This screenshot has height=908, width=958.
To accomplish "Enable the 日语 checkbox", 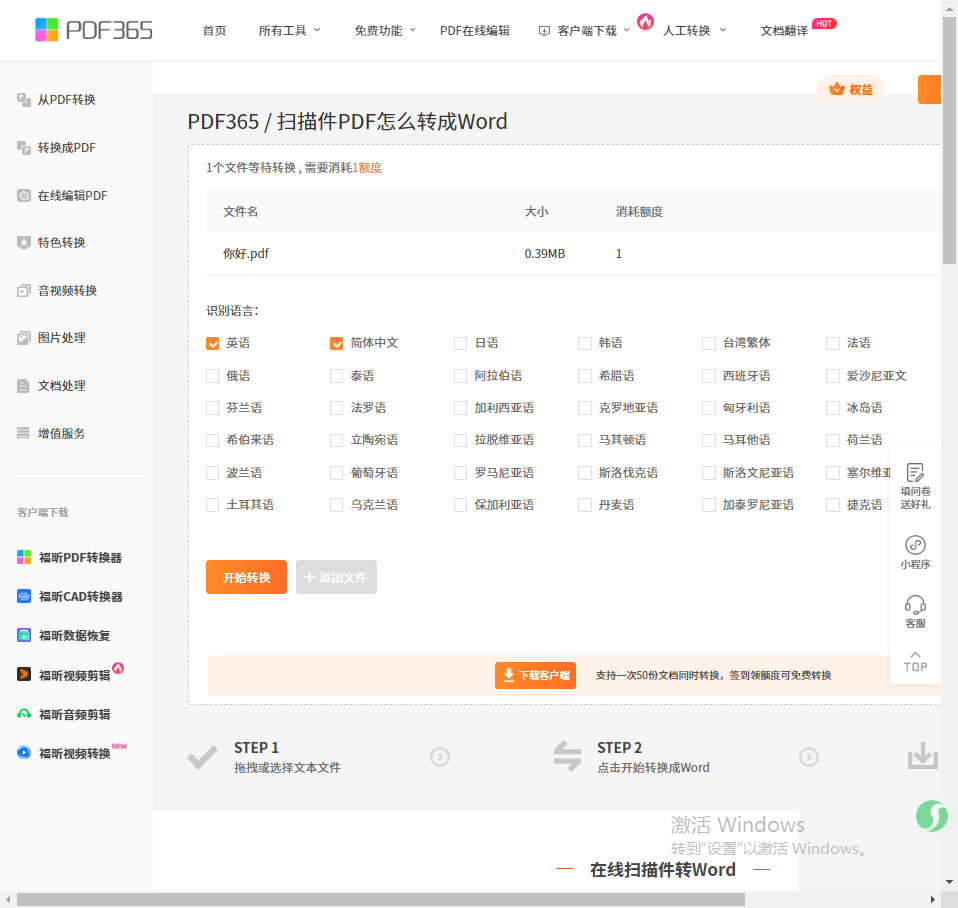I will point(461,343).
